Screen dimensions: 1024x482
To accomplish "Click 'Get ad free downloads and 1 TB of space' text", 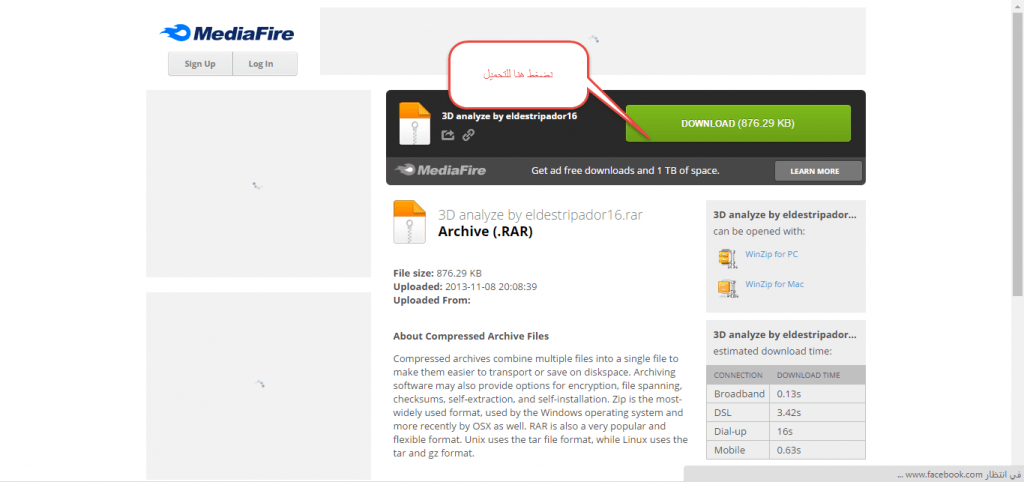I will click(625, 170).
